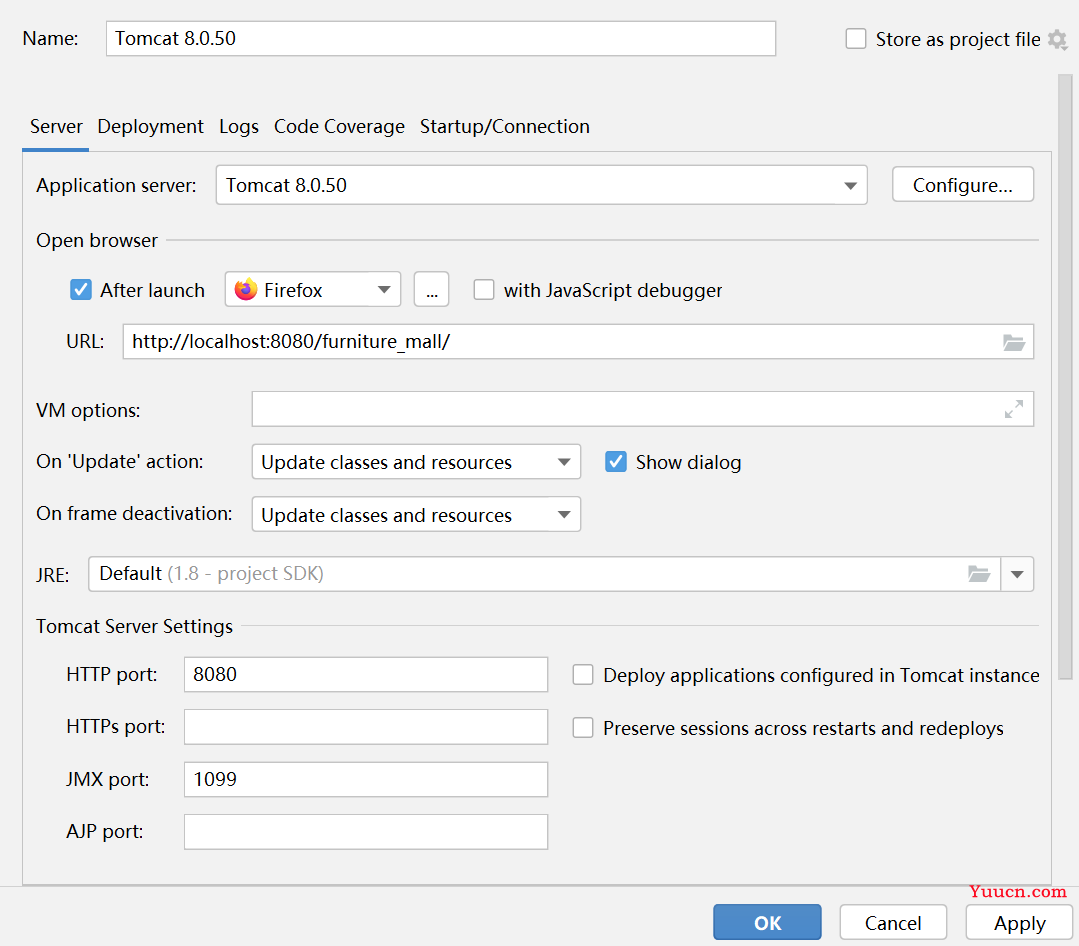Click the Cancel button
The image size is (1079, 946).
[x=893, y=923]
